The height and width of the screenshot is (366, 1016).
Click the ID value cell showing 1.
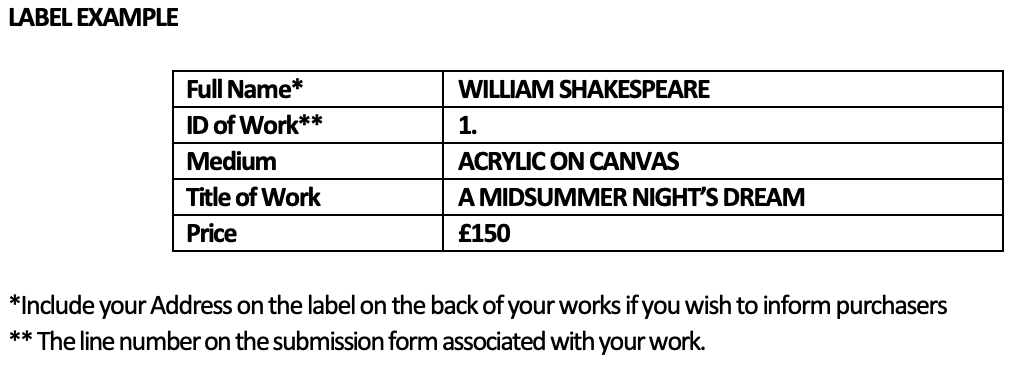(x=722, y=125)
